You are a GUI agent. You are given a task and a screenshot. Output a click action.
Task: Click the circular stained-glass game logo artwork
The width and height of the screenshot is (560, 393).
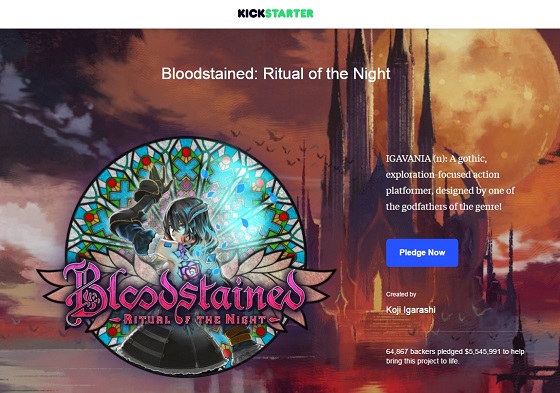187,257
